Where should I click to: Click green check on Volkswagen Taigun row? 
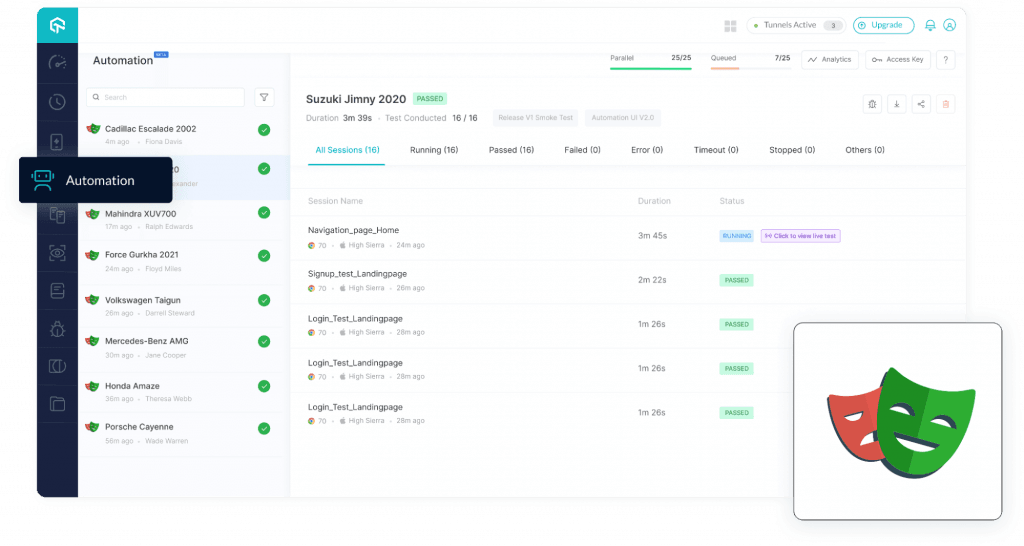264,300
